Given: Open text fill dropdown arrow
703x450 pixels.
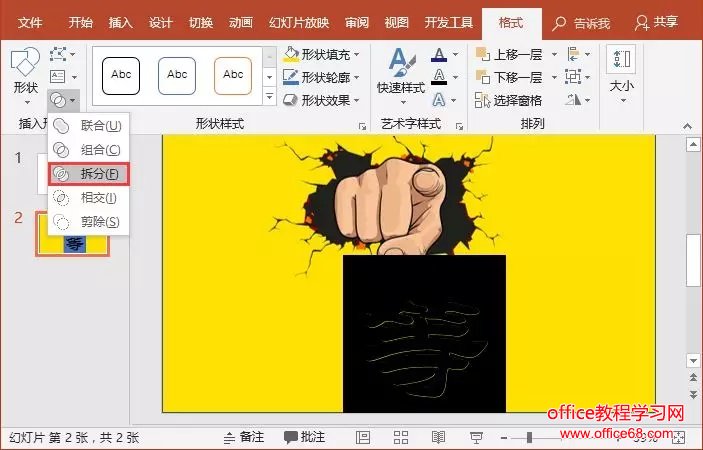Looking at the screenshot, I should tap(456, 54).
